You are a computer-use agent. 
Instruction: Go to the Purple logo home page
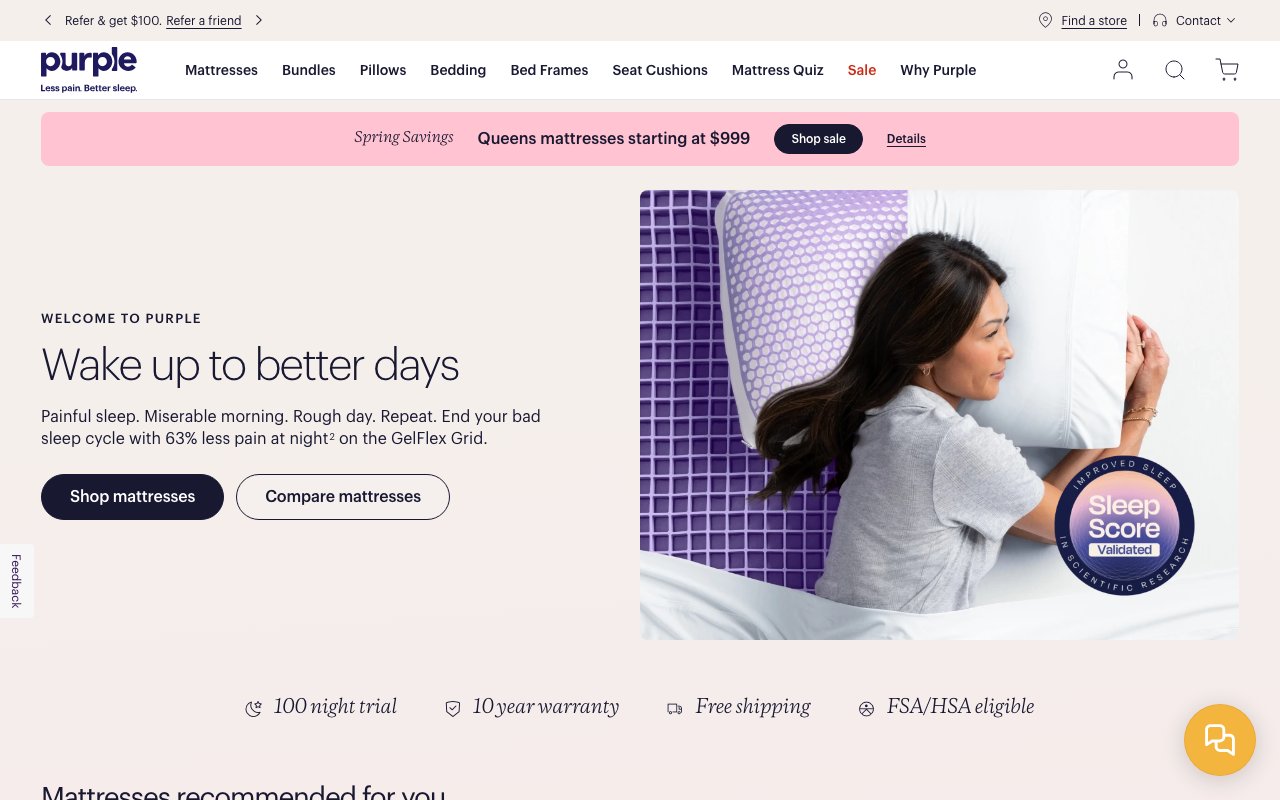(89, 70)
